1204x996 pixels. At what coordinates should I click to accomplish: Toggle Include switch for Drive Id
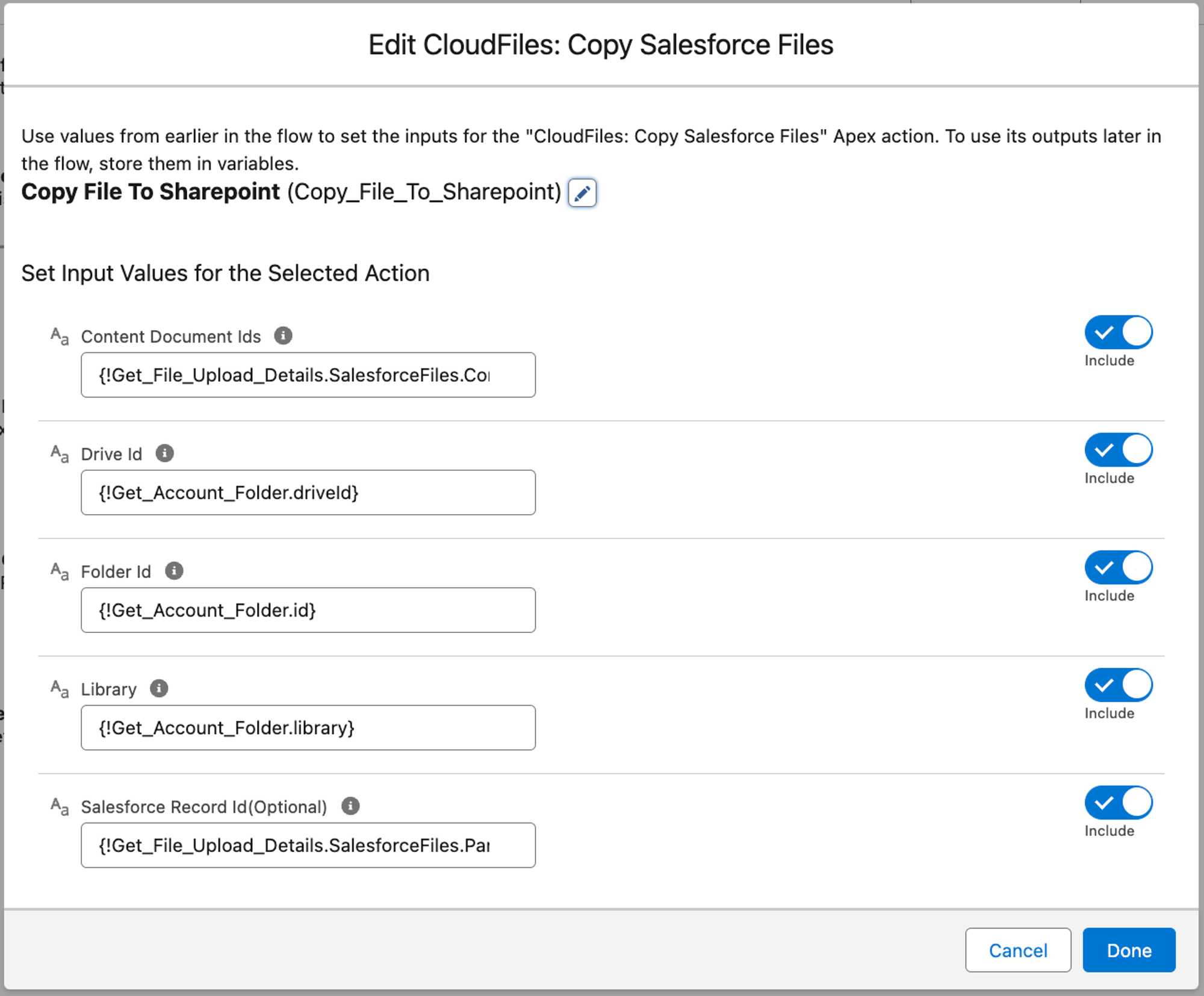coord(1119,450)
